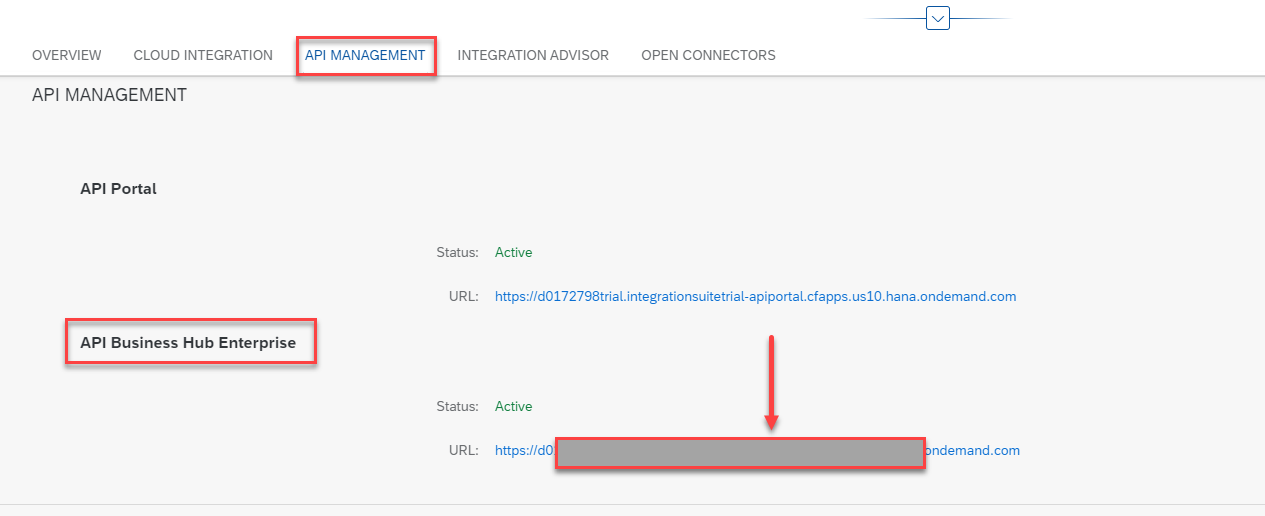This screenshot has width=1265, height=516.
Task: Click Active status under API Business Hub Enterprise
Action: [x=513, y=407]
